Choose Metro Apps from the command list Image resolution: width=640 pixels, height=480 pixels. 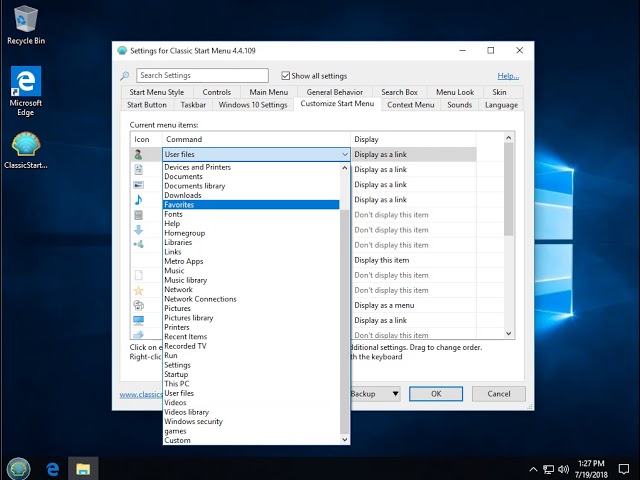click(251, 261)
